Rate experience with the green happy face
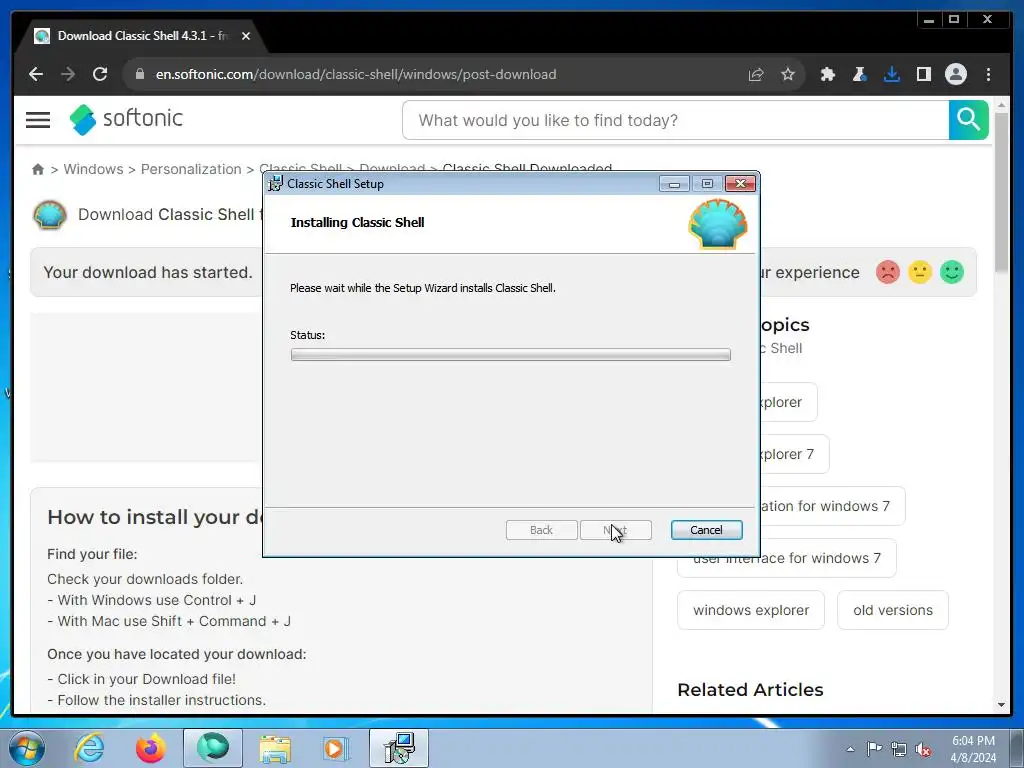Screen dimensions: 1024x768 952,272
